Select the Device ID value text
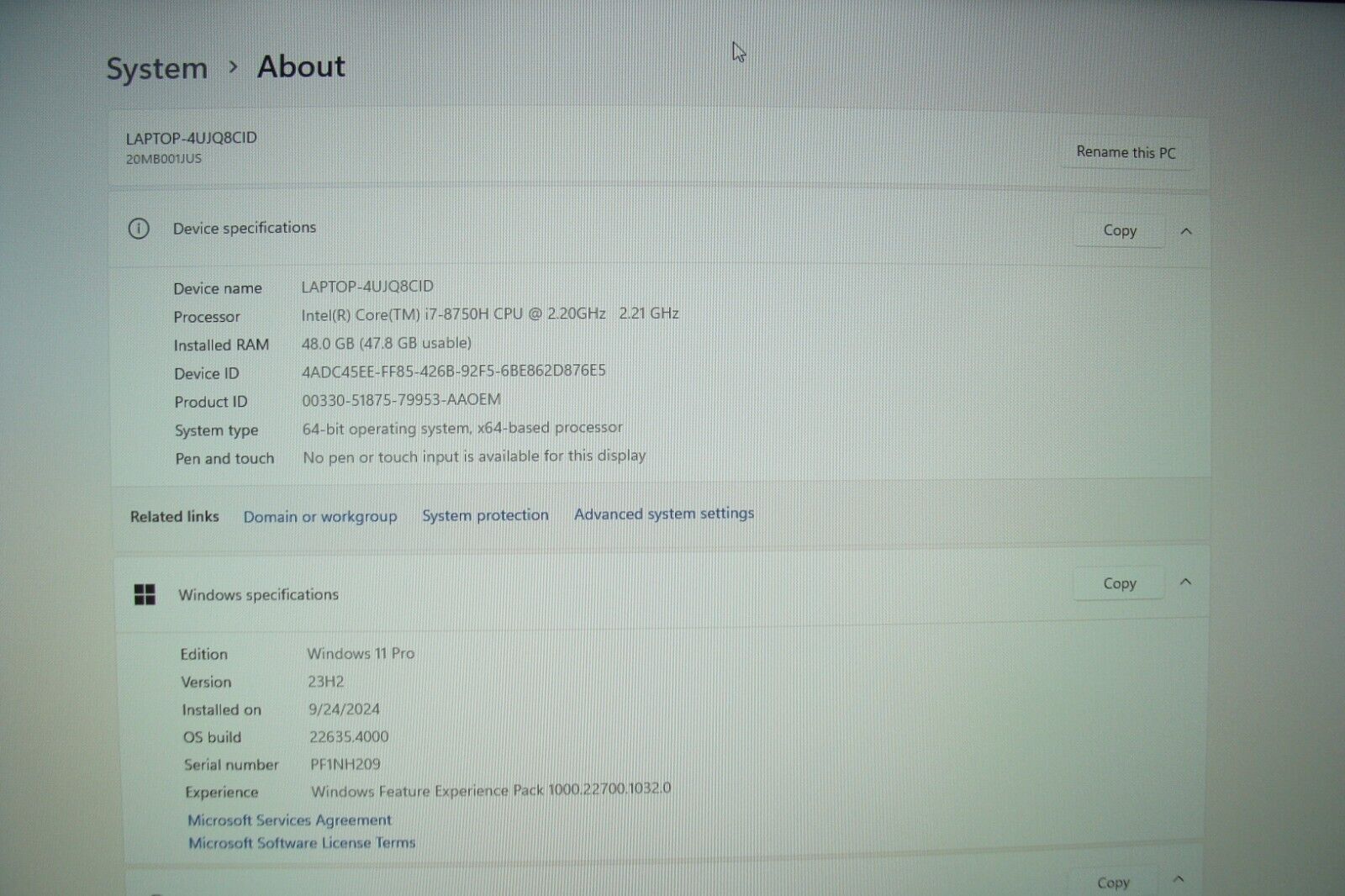The image size is (1345, 896). (453, 371)
